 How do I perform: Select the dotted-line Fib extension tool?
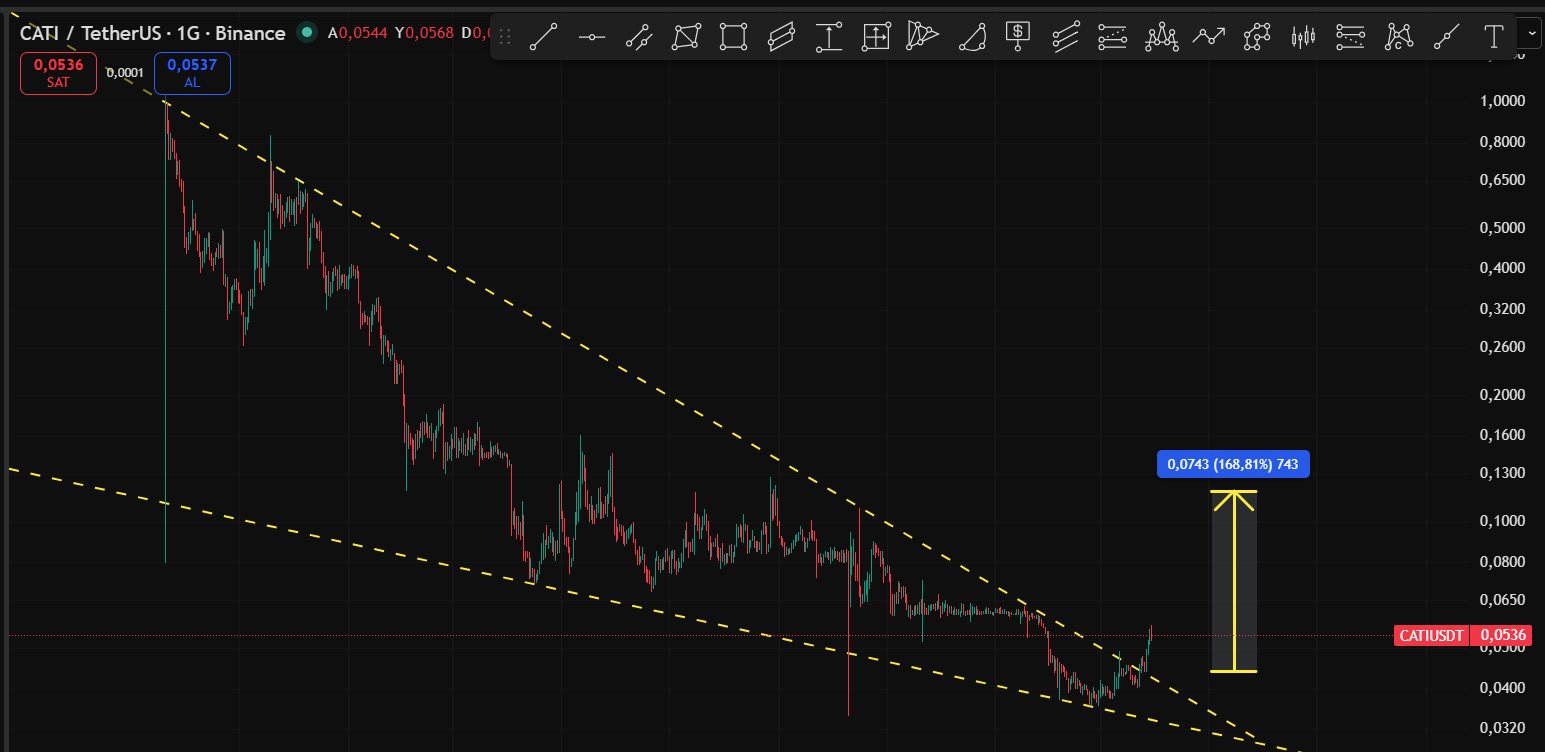coord(1351,37)
